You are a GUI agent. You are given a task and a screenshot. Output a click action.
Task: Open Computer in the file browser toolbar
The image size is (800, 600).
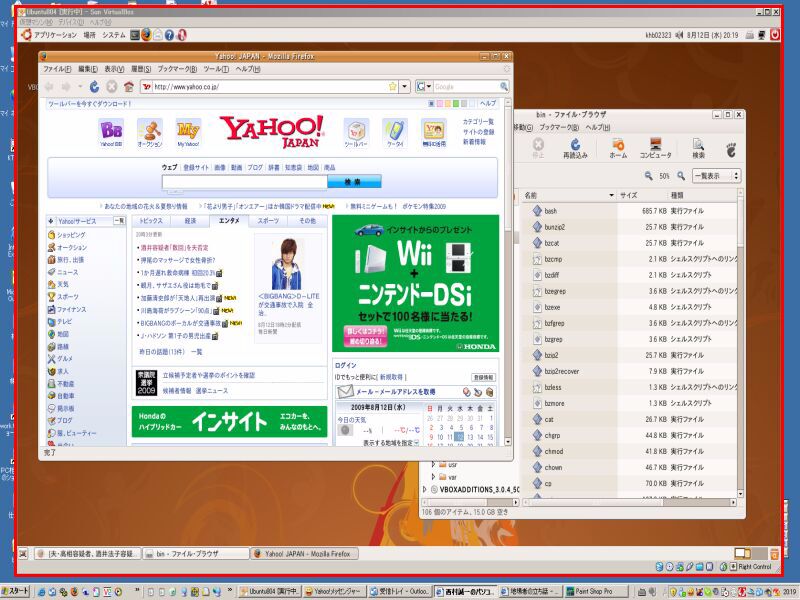click(x=656, y=148)
